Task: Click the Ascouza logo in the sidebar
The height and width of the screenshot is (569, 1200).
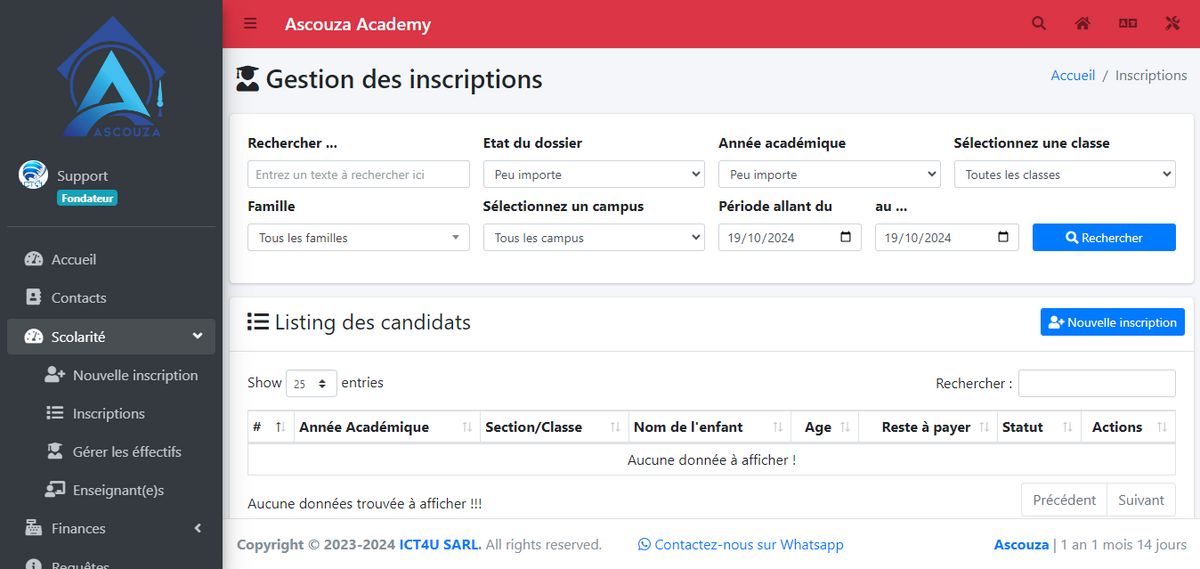Action: (x=111, y=76)
